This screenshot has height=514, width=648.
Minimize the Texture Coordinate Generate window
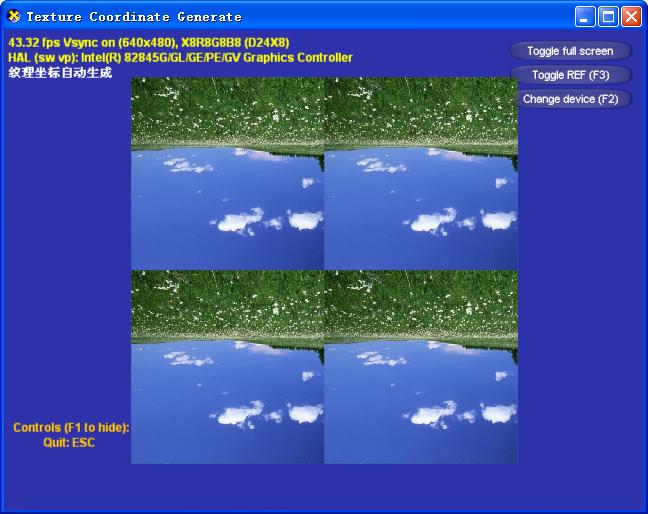pyautogui.click(x=585, y=17)
